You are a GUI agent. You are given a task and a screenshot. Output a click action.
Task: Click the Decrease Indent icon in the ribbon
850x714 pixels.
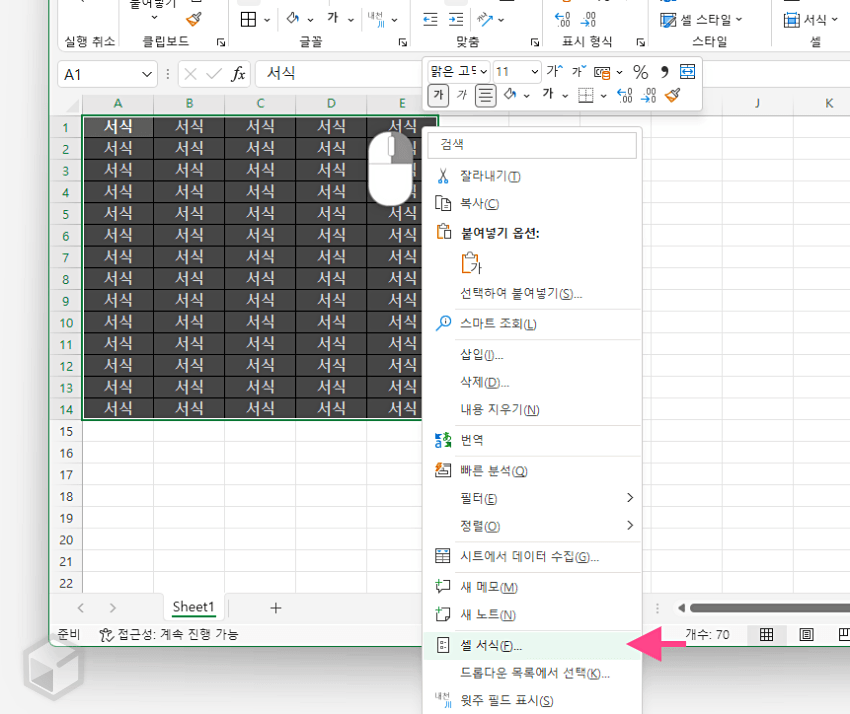coord(430,20)
